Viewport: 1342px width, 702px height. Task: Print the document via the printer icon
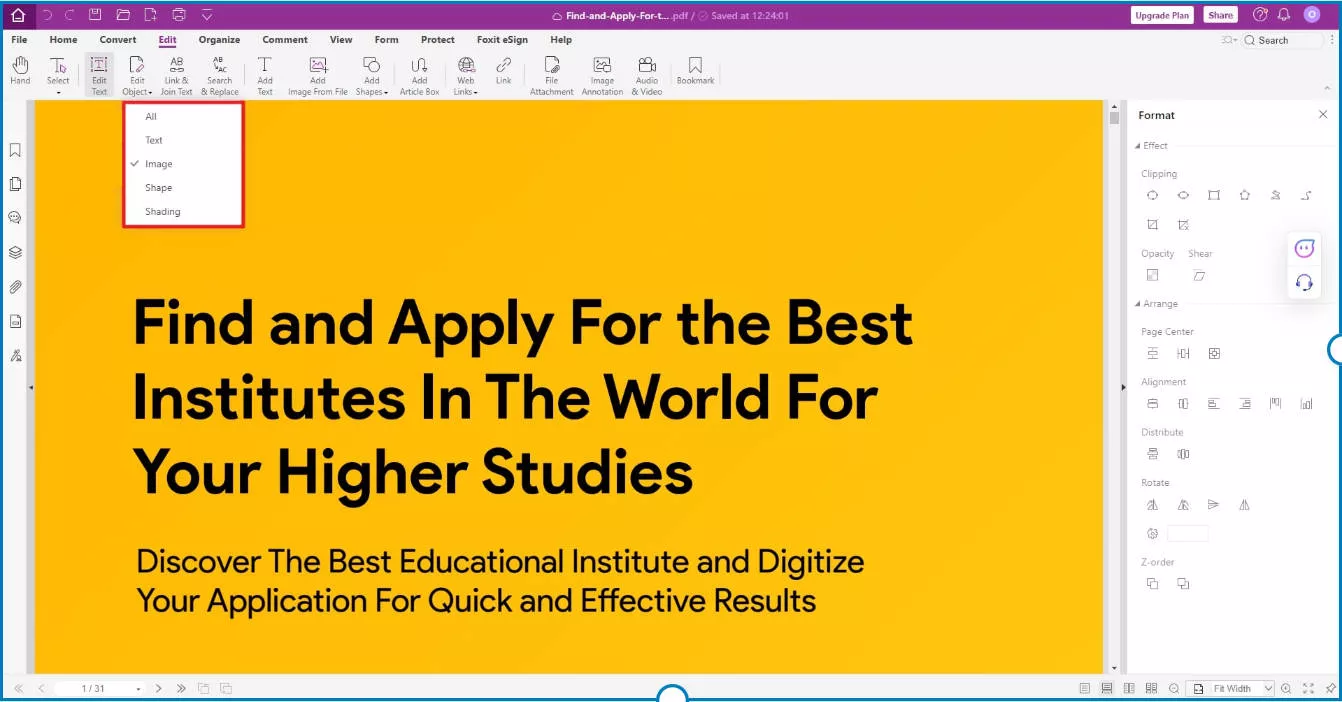(179, 15)
